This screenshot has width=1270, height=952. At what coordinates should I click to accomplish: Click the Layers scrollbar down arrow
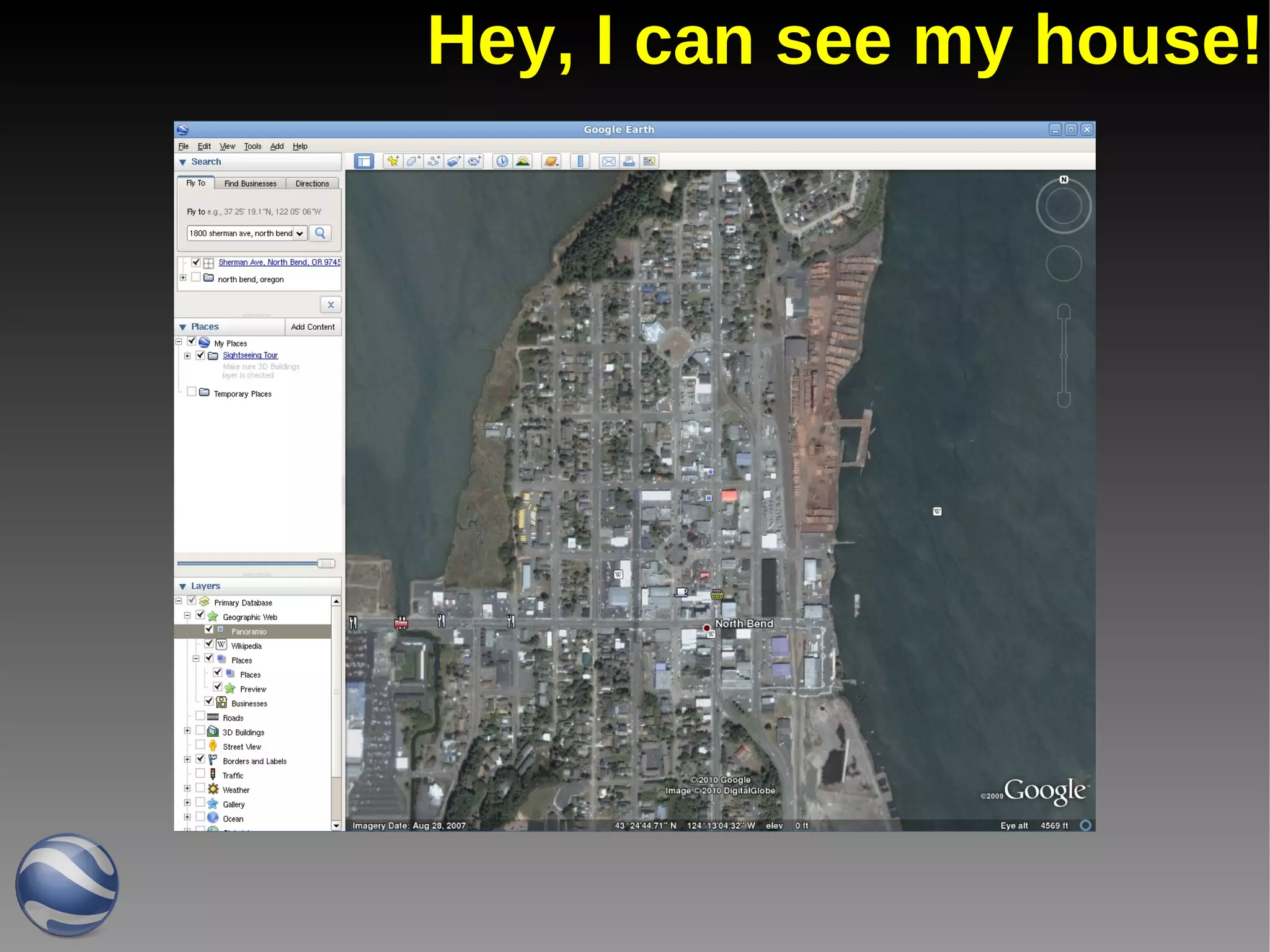coord(336,825)
